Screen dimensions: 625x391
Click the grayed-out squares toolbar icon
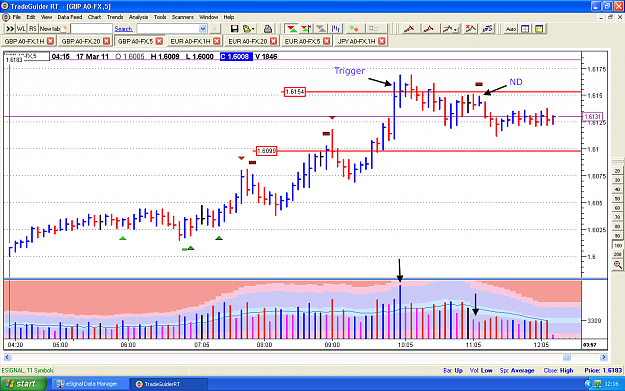[373, 29]
